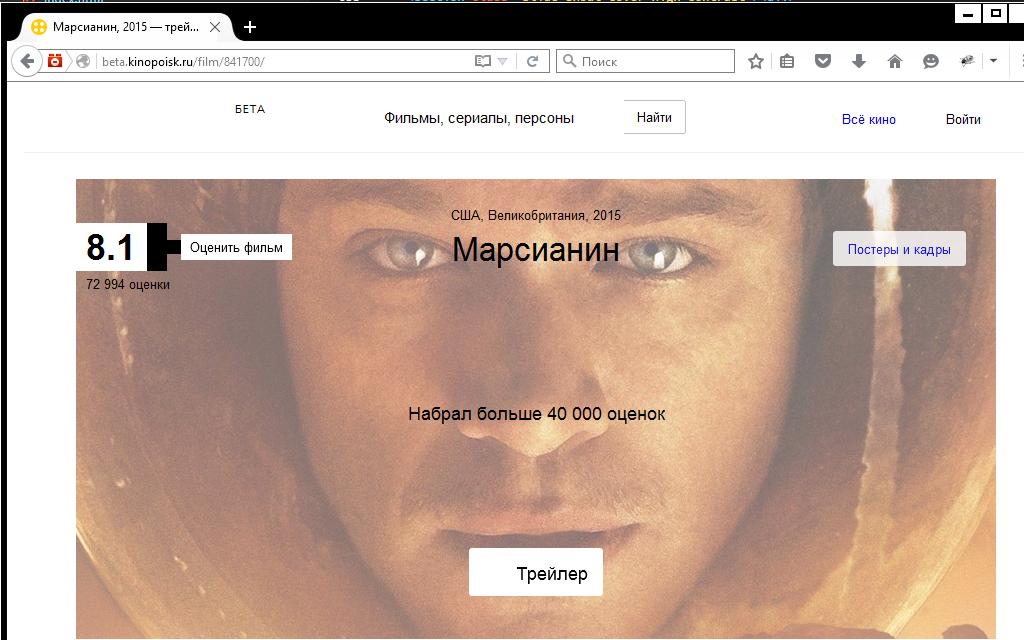Image resolution: width=1024 pixels, height=640 pixels.
Task: Click the bug extension icon in toolbar
Action: point(967,61)
